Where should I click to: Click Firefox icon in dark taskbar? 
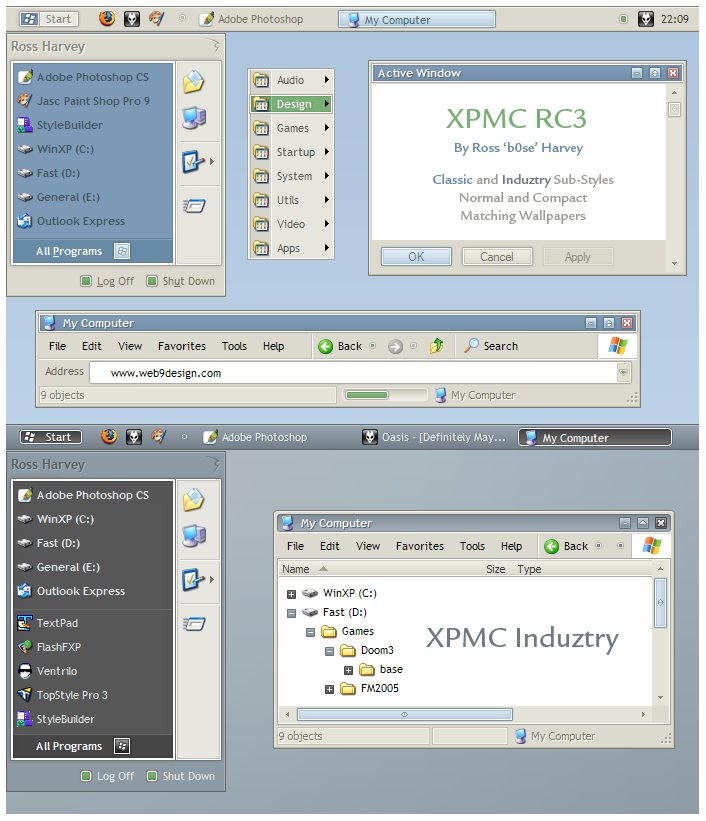pos(109,437)
